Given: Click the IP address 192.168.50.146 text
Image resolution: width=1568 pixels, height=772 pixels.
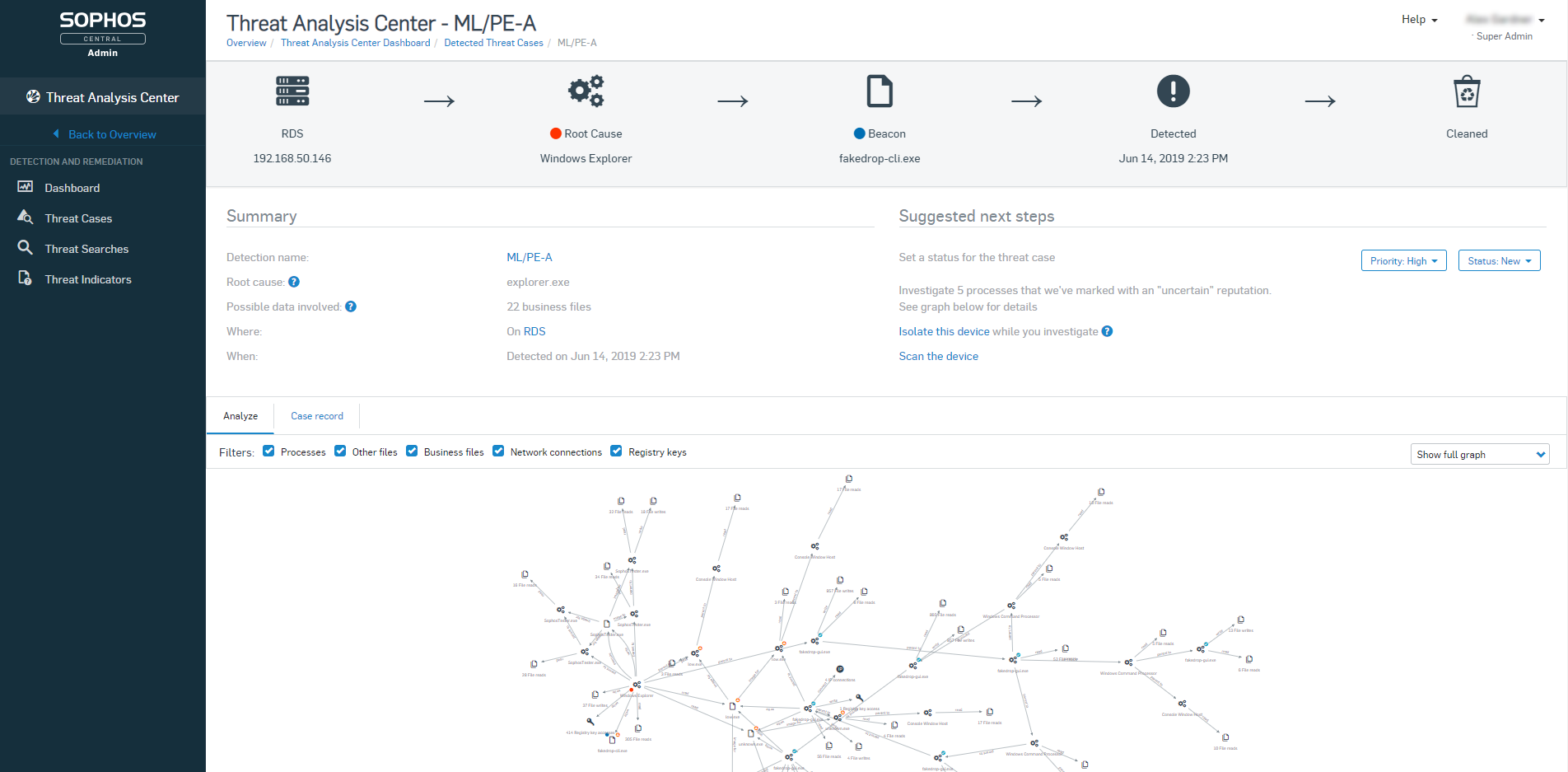Looking at the screenshot, I should point(292,158).
